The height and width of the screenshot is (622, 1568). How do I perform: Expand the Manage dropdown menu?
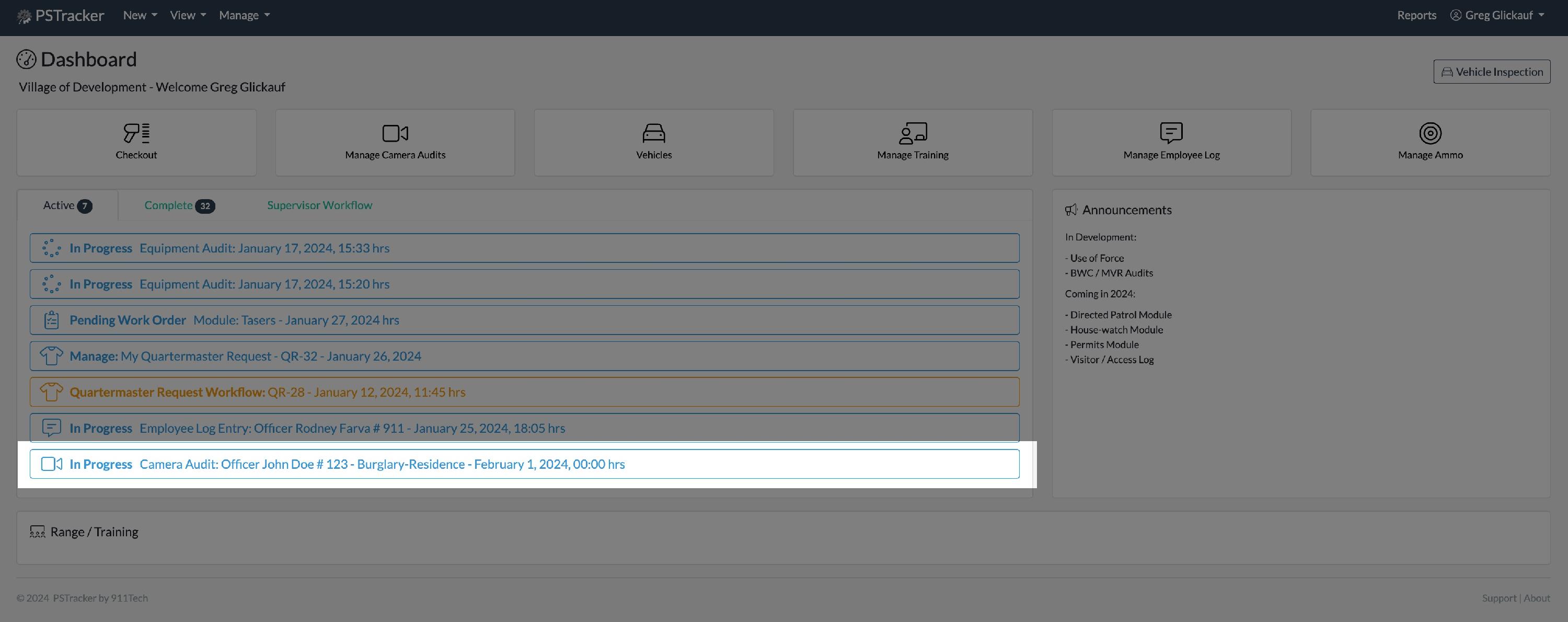click(x=245, y=15)
